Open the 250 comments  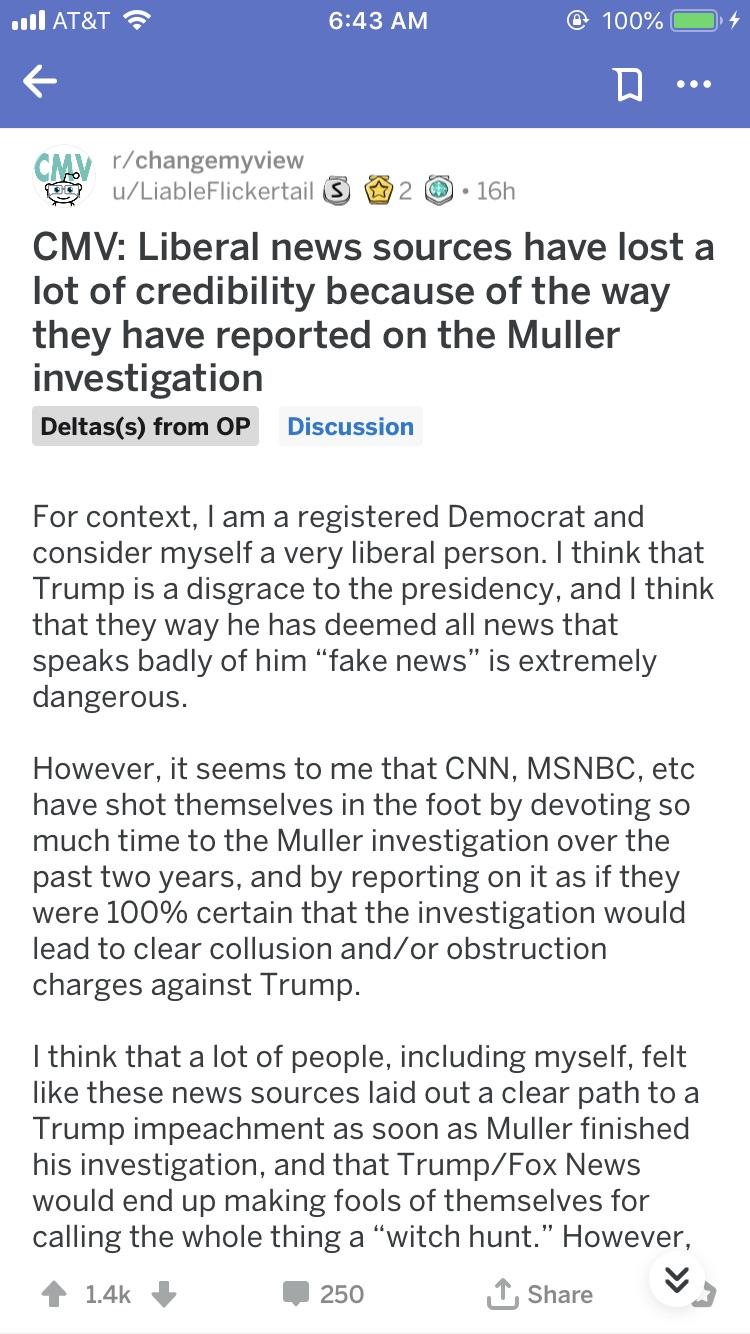322,1294
